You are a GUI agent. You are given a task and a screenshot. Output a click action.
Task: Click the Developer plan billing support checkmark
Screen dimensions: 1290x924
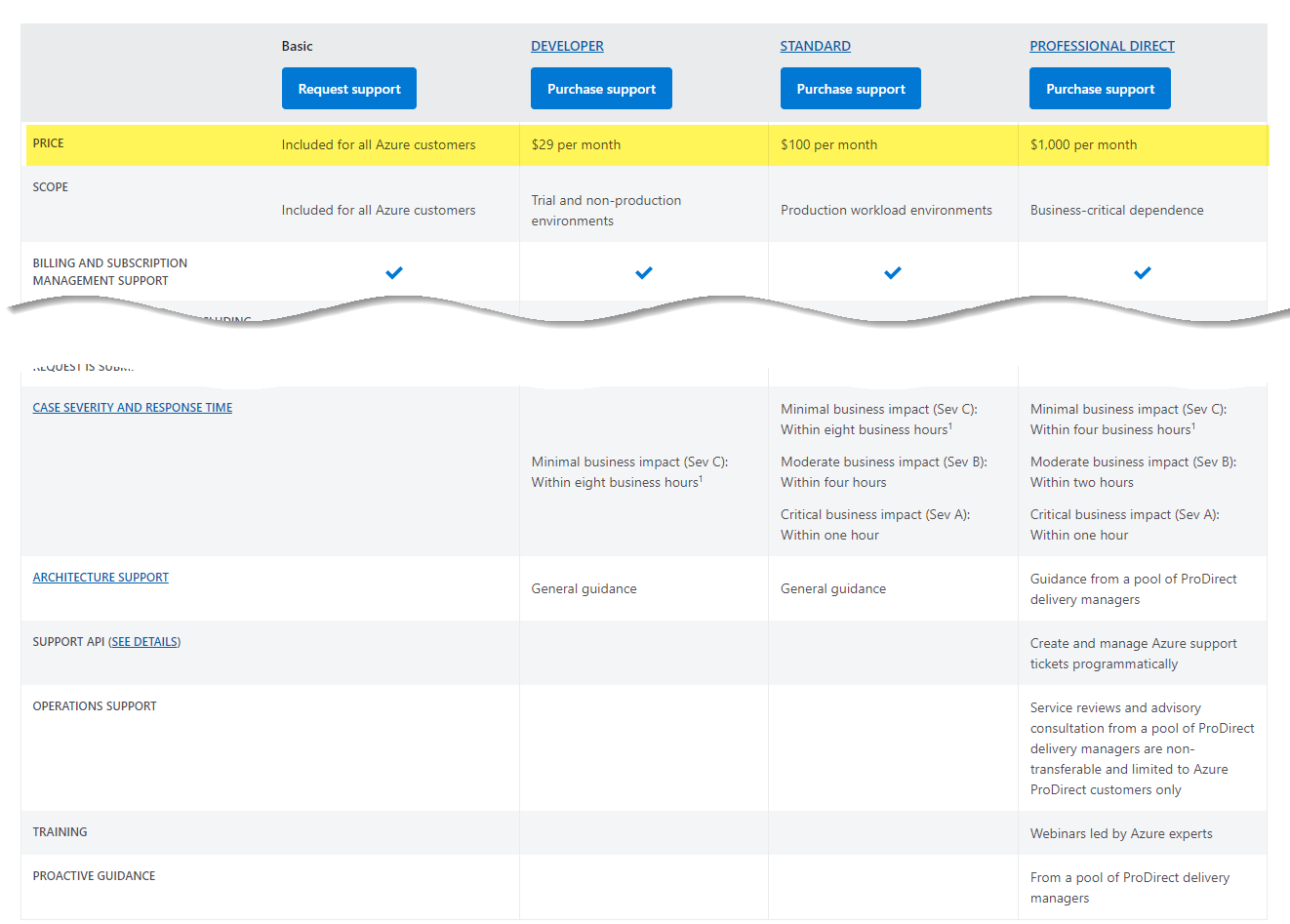pyautogui.click(x=644, y=273)
